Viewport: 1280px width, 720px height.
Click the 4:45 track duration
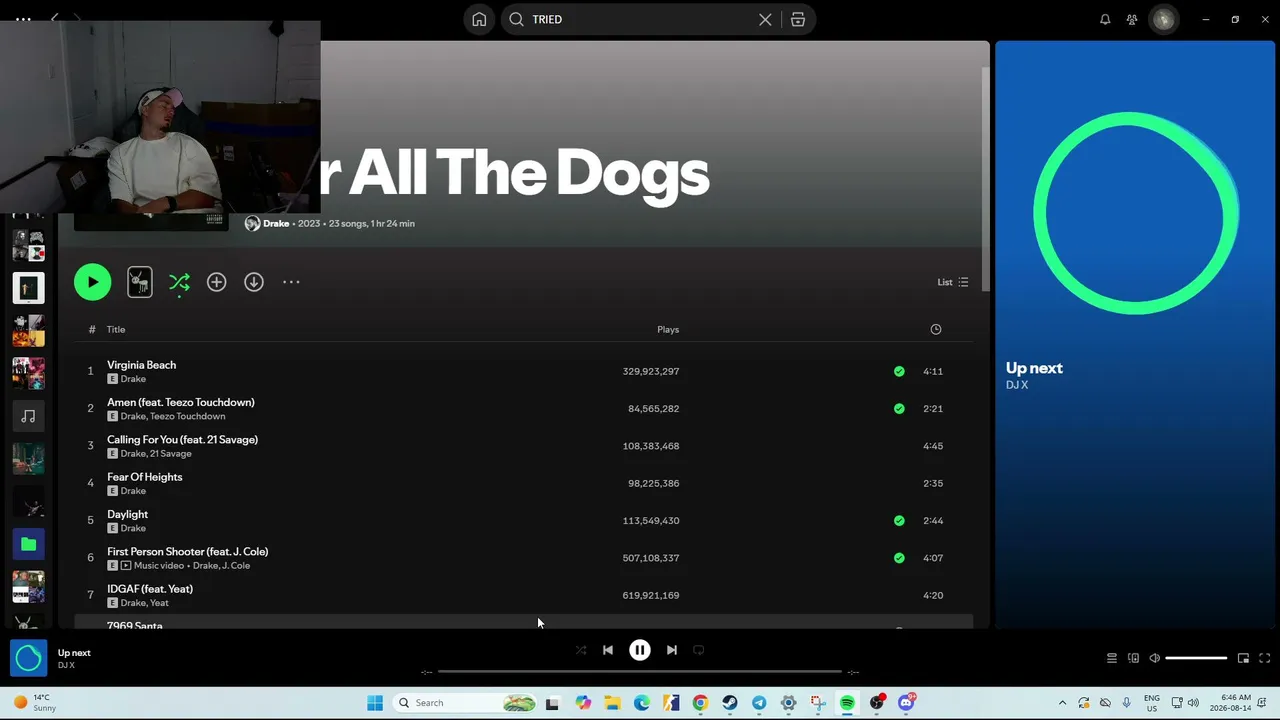pos(933,446)
